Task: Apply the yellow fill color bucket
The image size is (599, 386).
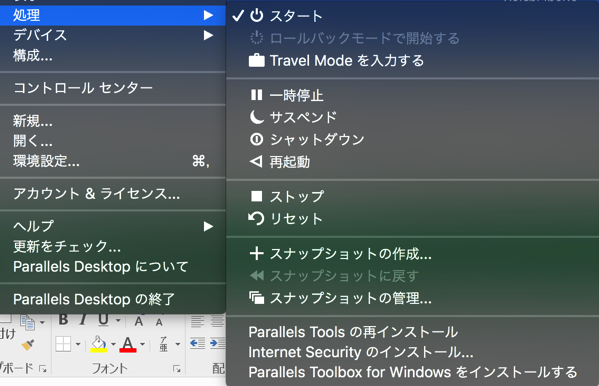Action: tap(99, 344)
